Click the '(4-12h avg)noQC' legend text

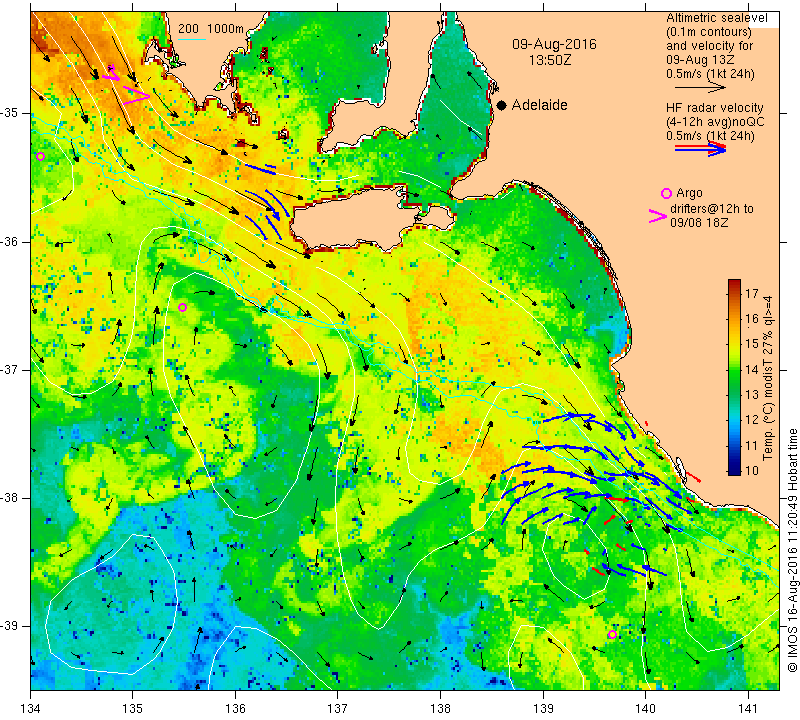(715, 122)
